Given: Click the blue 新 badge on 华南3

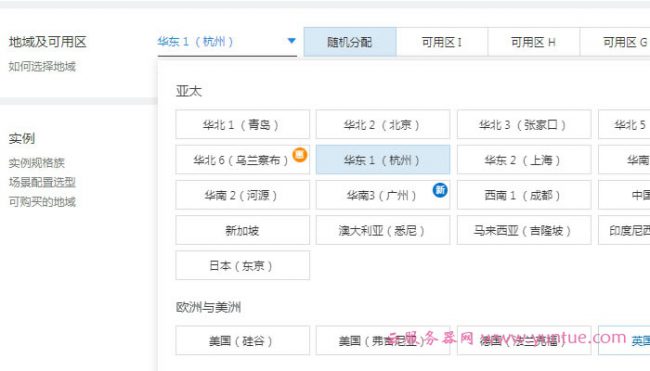Looking at the screenshot, I should coord(440,190).
